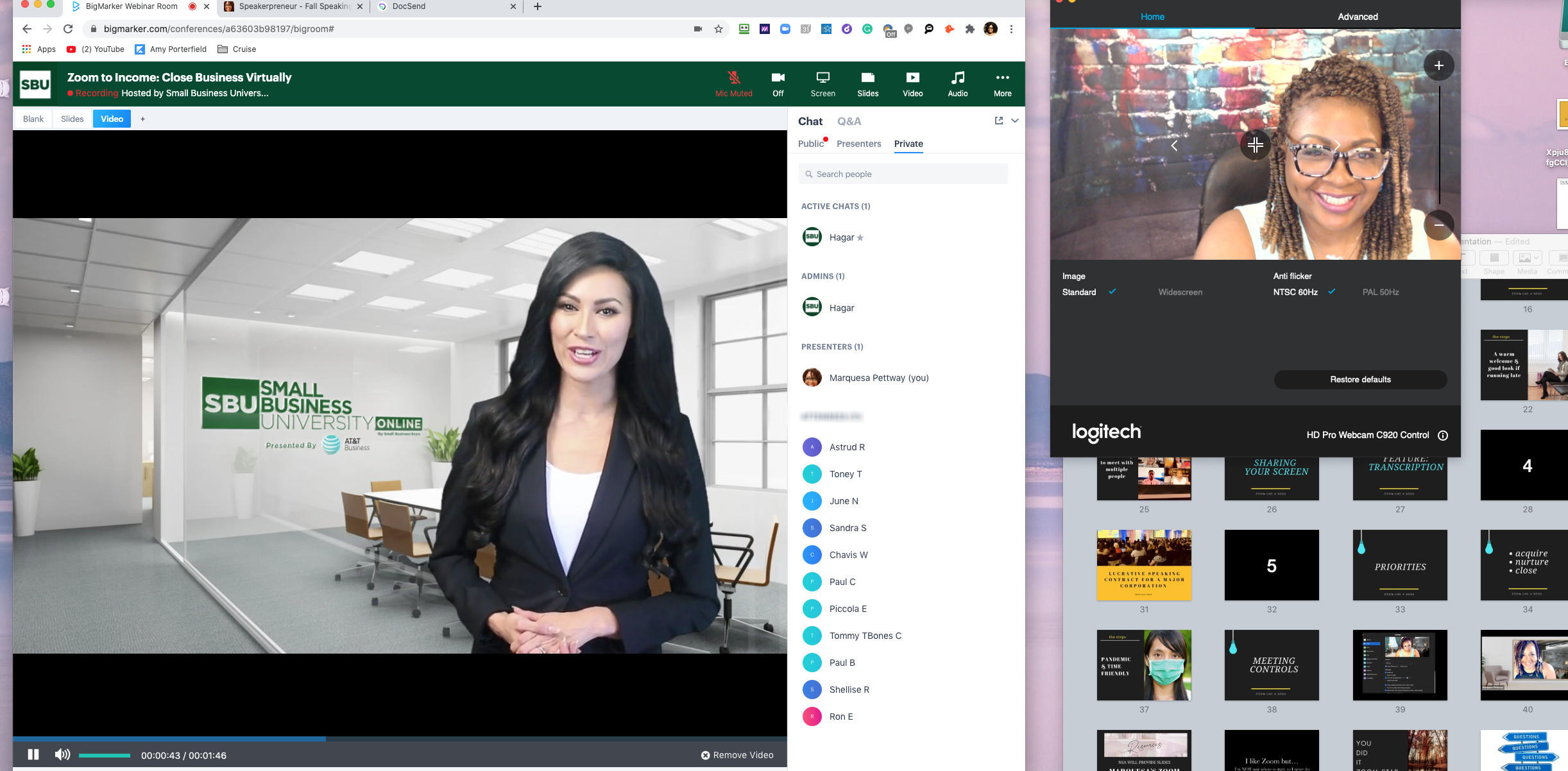Open the browser extensions puzzle icon
The height and width of the screenshot is (771, 1568).
(969, 29)
